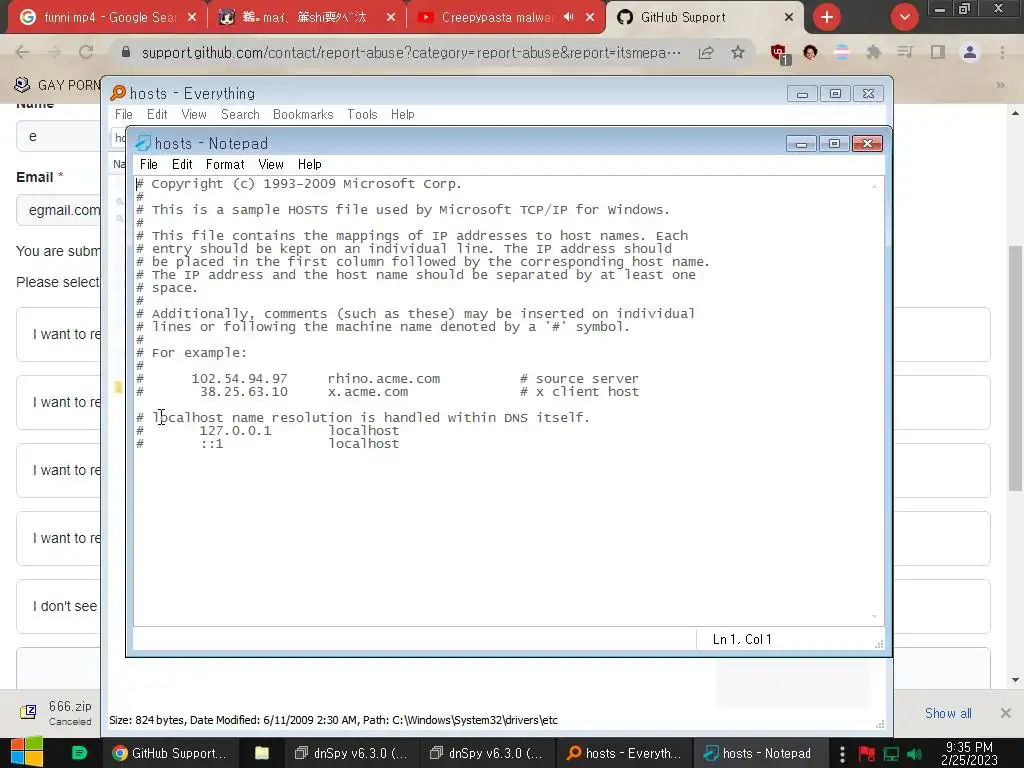
Task: Open Notepad's View menu
Action: (270, 165)
